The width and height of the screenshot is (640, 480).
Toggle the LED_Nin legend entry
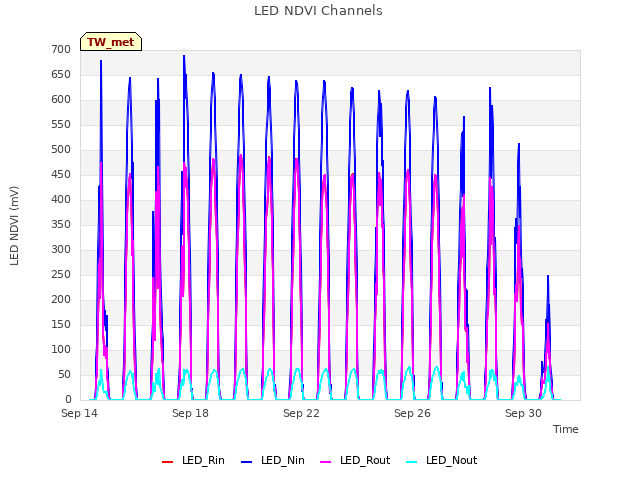click(273, 460)
